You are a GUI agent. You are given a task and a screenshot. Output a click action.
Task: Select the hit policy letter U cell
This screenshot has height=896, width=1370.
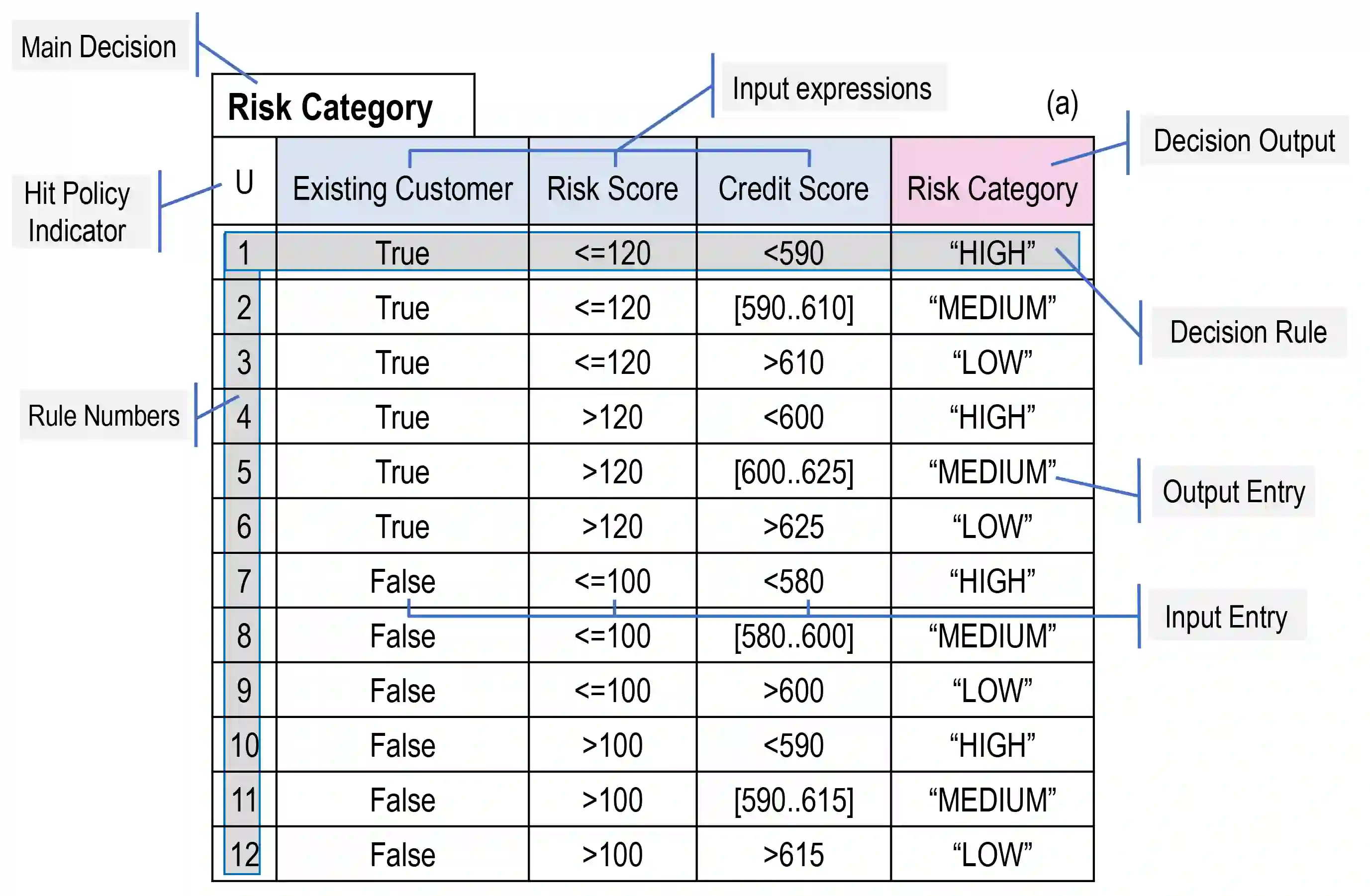pyautogui.click(x=245, y=182)
